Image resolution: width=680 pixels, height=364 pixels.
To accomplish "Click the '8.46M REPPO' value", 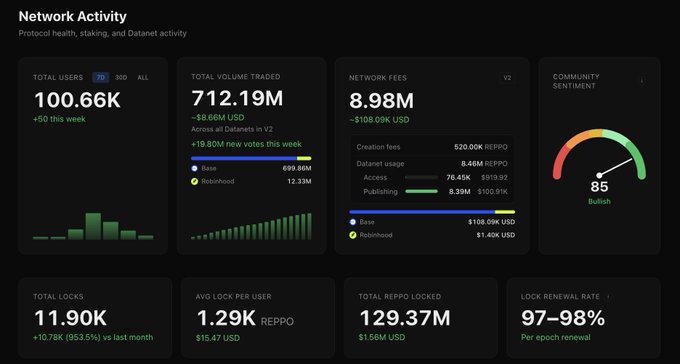I will point(484,164).
